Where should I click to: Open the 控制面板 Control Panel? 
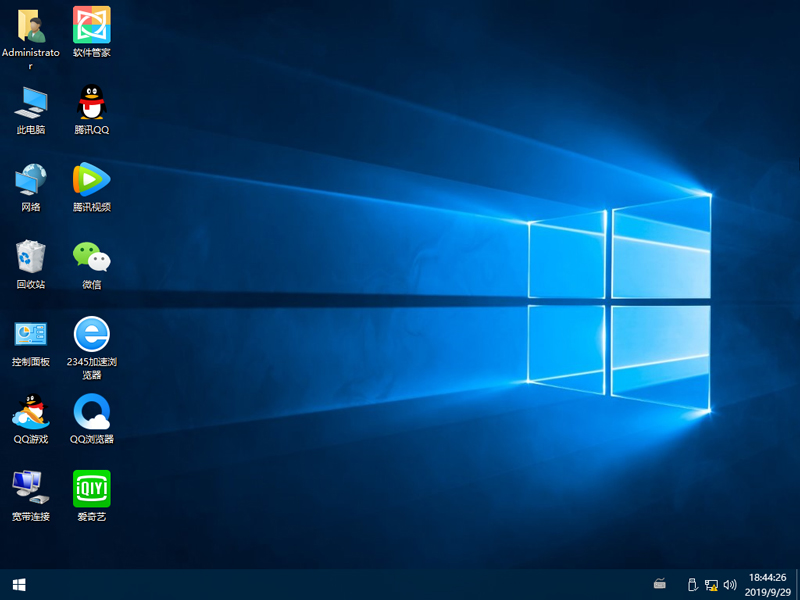coord(30,338)
